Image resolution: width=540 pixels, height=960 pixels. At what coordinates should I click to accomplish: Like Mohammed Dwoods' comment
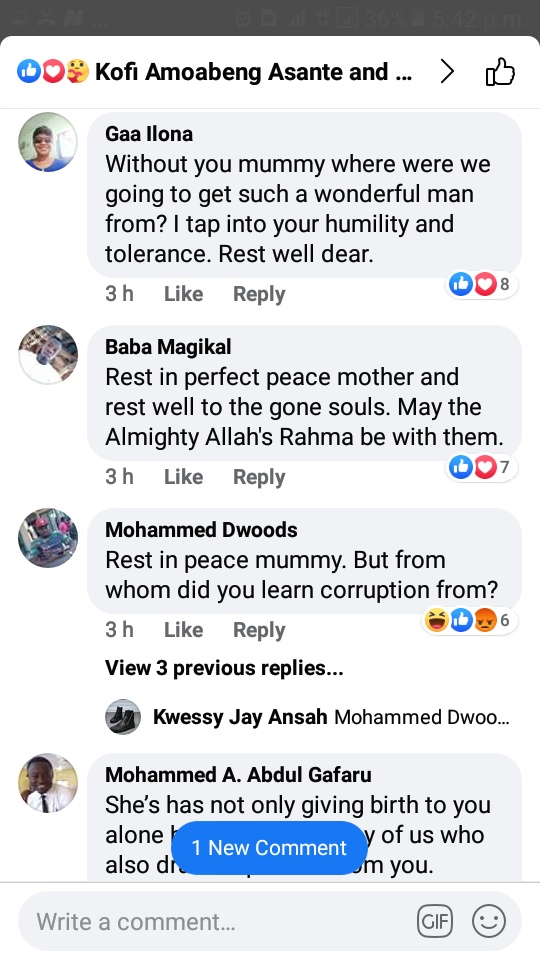point(183,630)
